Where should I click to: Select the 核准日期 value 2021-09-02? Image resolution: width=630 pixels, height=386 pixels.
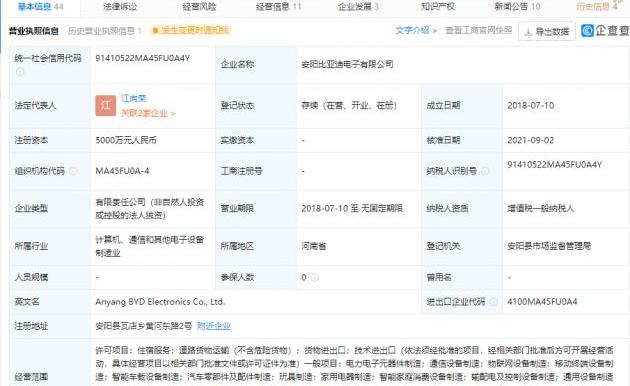pos(531,140)
